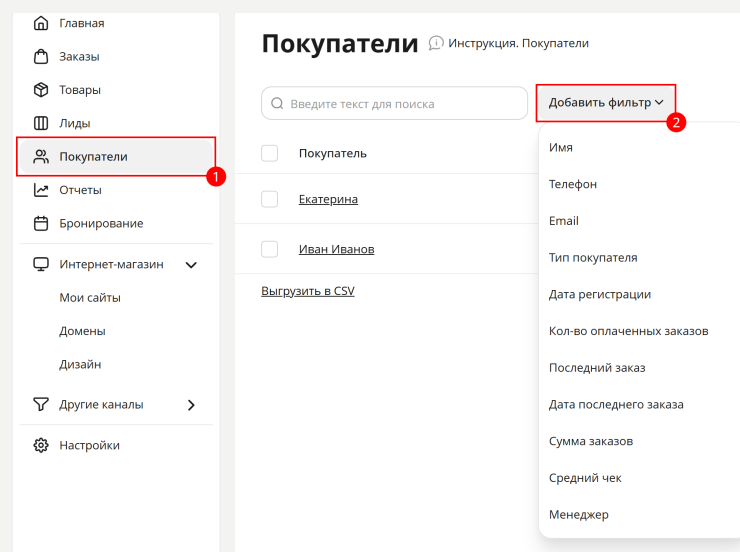Click the chart icon beside Отчеты
Screen dimensions: 740x552
click(x=41, y=190)
